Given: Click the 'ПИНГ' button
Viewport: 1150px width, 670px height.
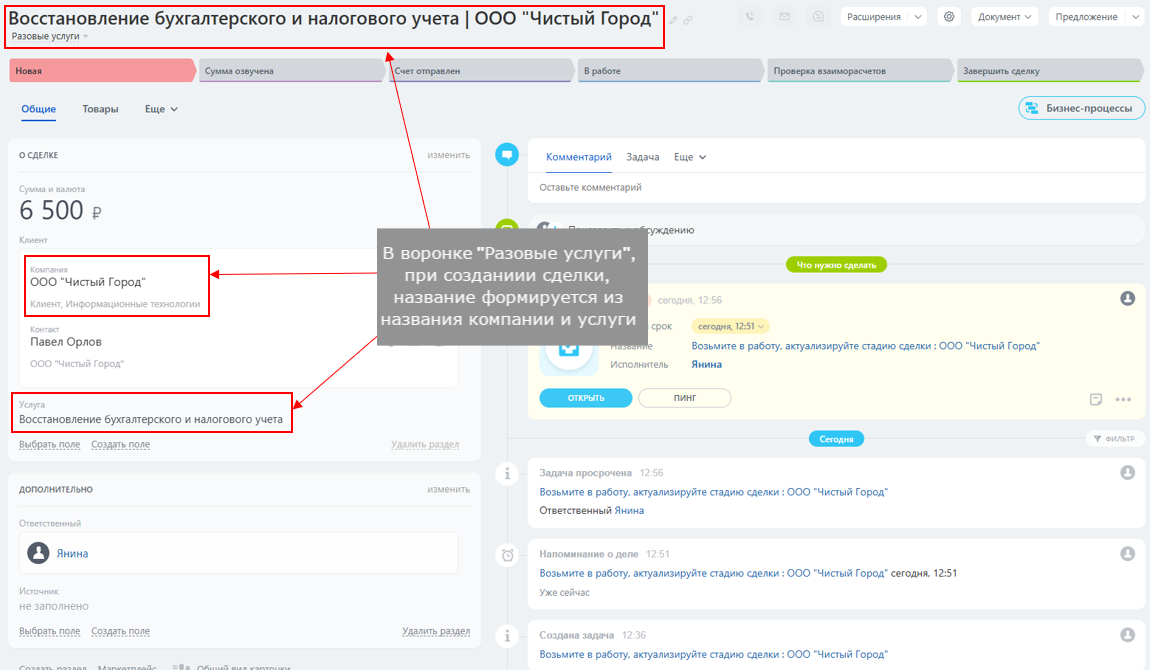Looking at the screenshot, I should [x=684, y=398].
